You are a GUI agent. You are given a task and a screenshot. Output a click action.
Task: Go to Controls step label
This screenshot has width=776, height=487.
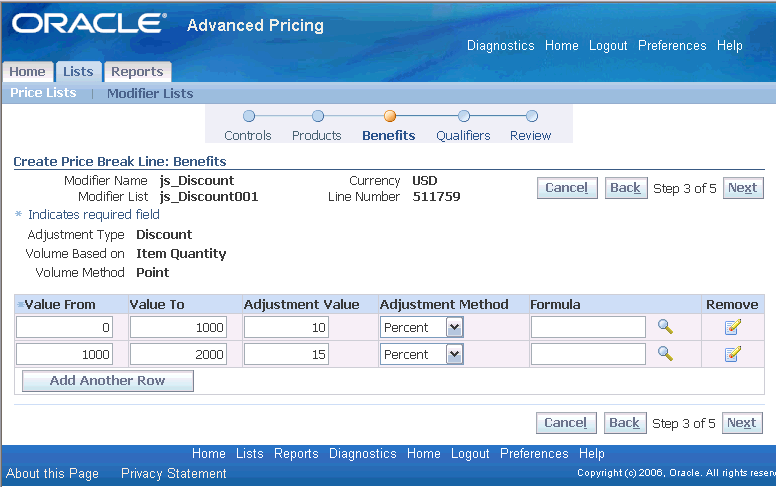248,136
